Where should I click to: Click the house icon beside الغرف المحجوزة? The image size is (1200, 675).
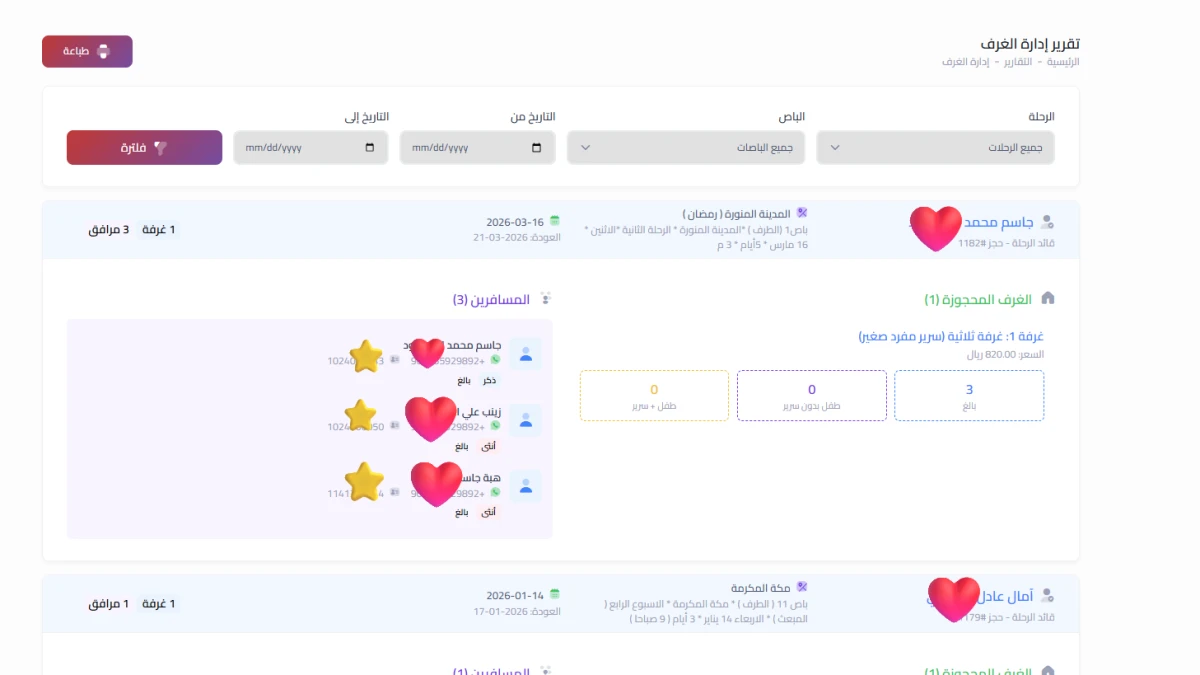tap(1048, 298)
